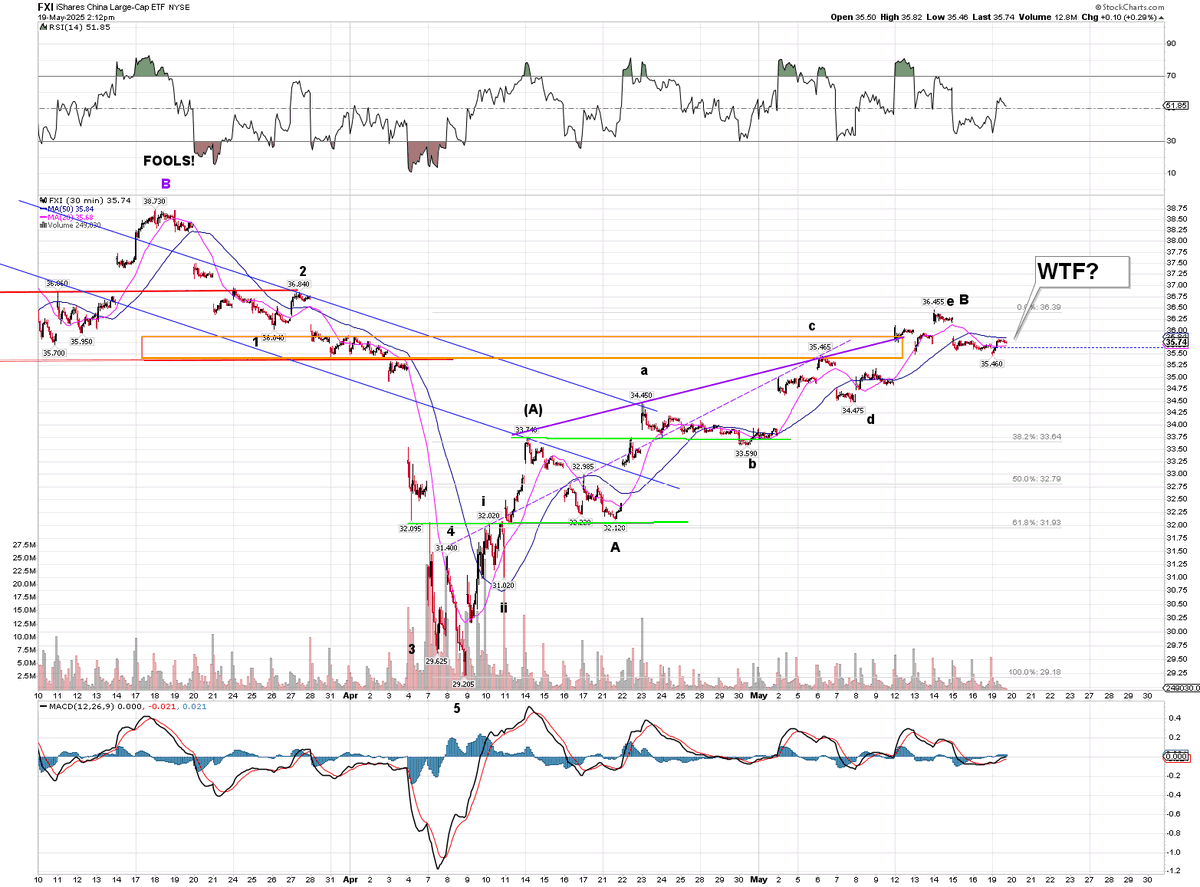The image size is (1200, 887).
Task: Click the "36.455" price label
Action: (x=933, y=301)
